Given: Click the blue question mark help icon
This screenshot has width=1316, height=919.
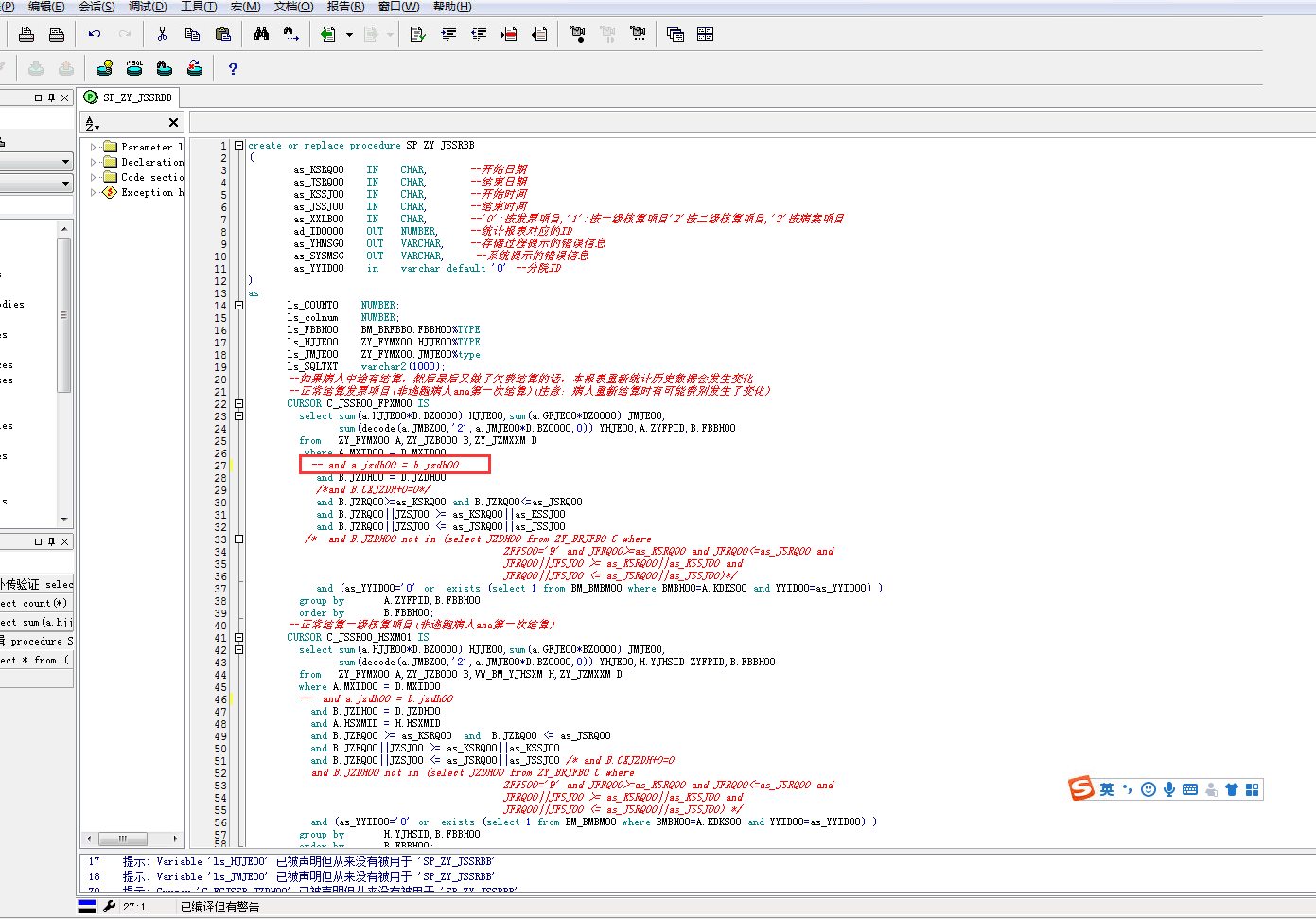Looking at the screenshot, I should tap(233, 68).
